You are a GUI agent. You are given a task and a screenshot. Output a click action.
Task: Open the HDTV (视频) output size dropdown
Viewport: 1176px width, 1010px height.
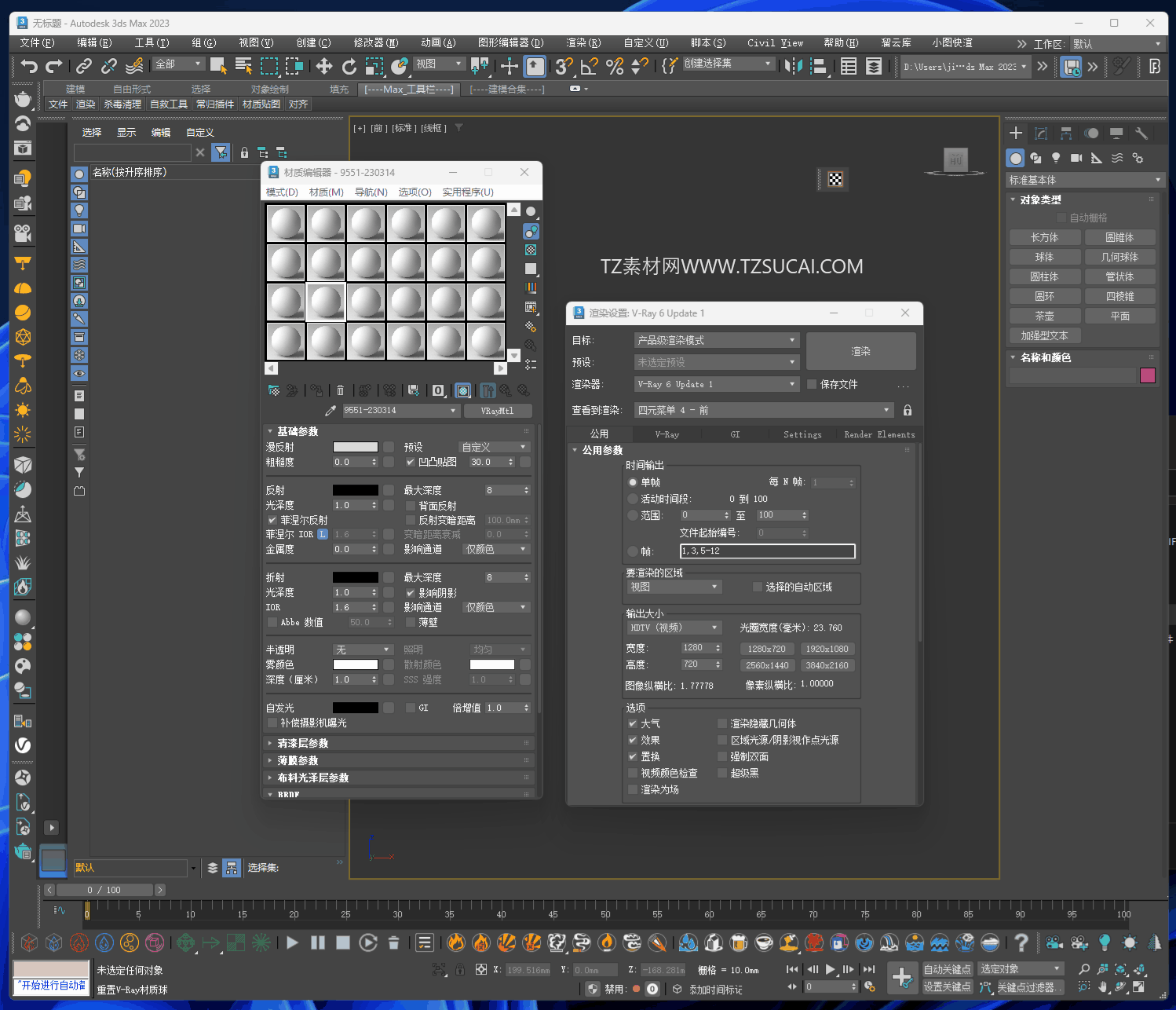point(674,628)
